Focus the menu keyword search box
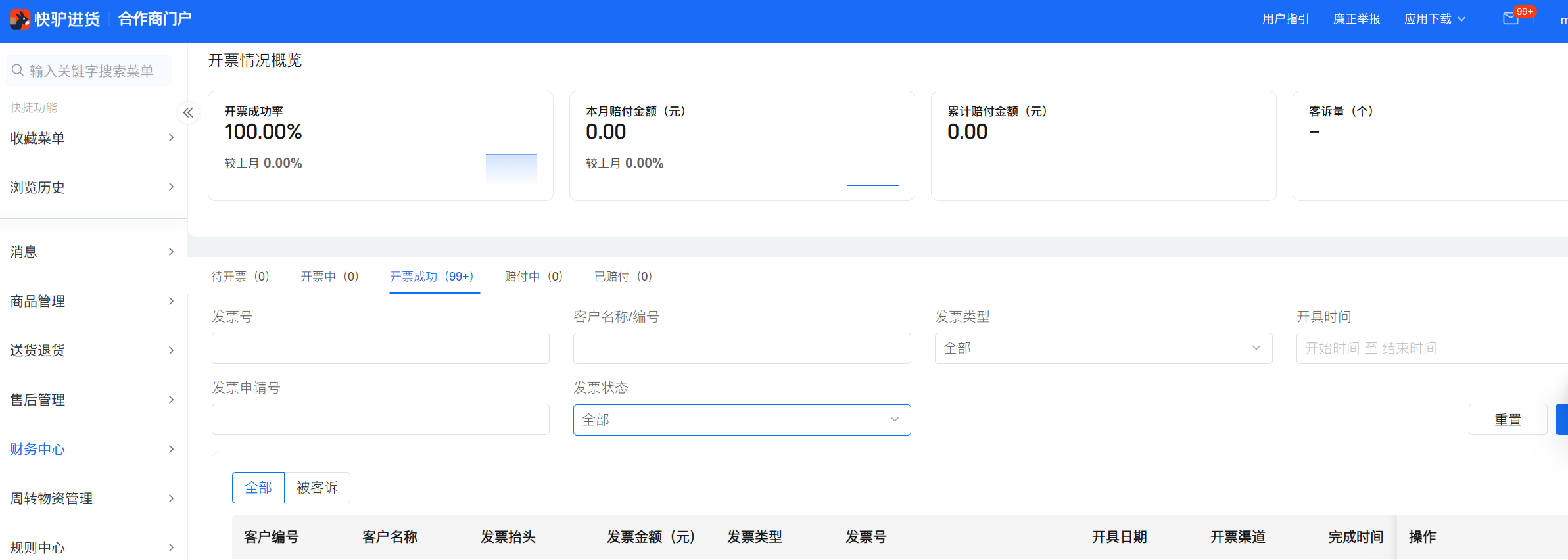Viewport: 1568px width, 560px height. pyautogui.click(x=89, y=70)
